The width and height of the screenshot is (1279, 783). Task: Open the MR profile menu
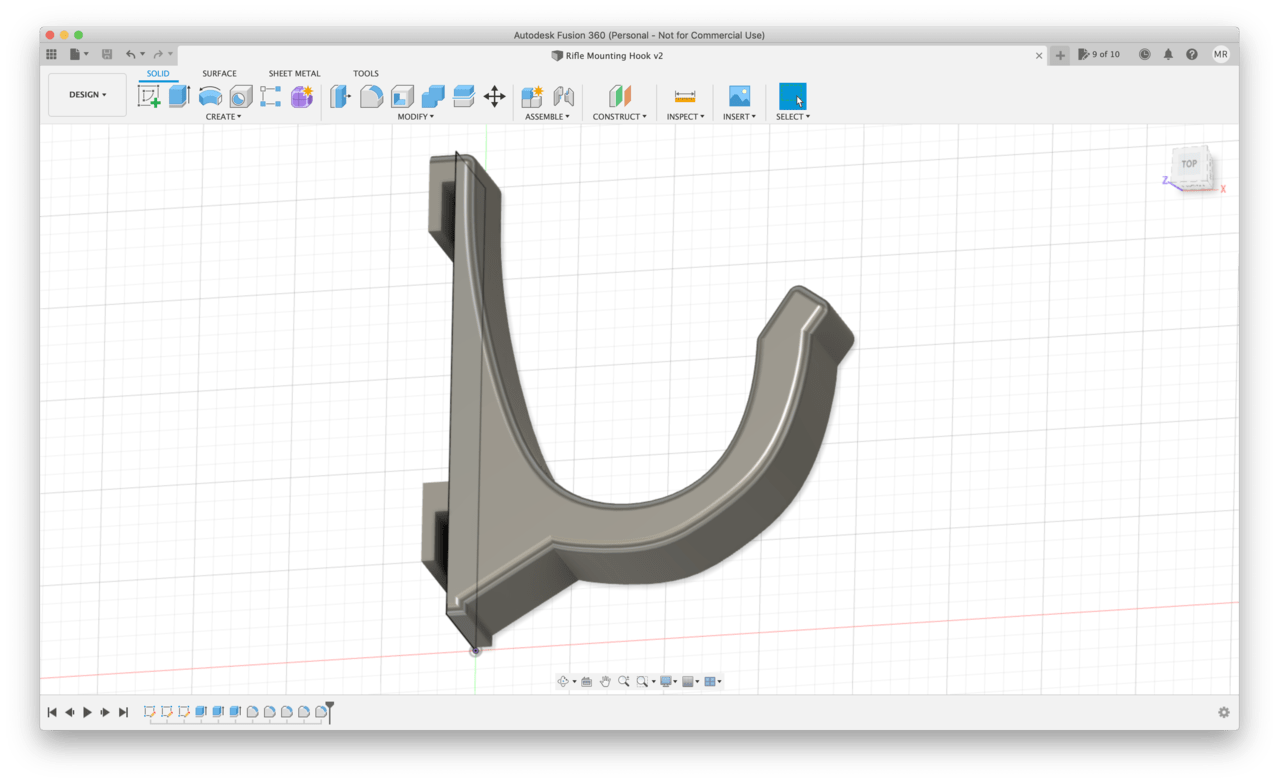[x=1221, y=55]
